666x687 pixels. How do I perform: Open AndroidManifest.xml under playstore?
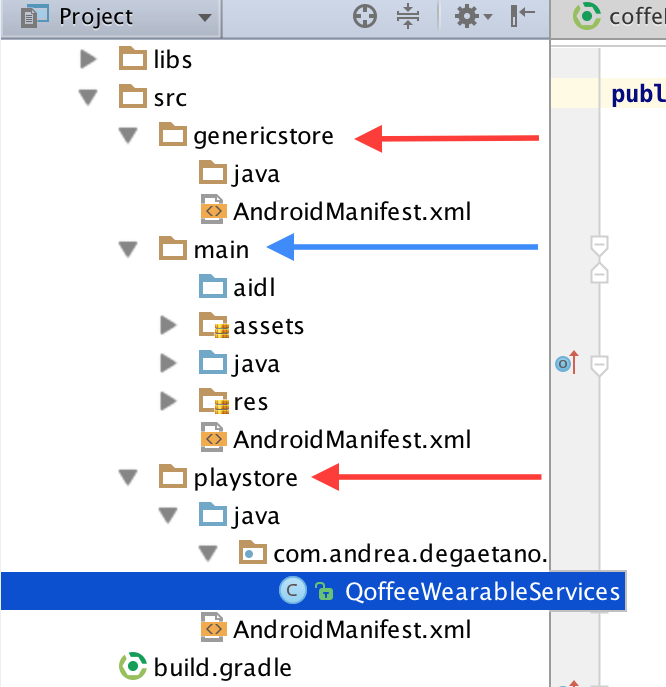[x=336, y=630]
